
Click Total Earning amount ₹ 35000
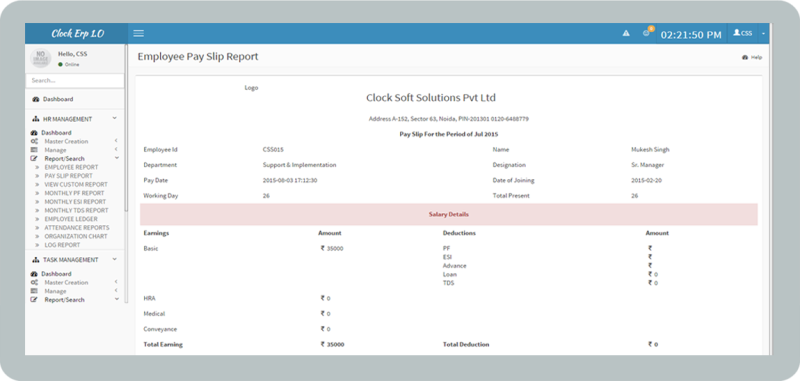click(x=332, y=345)
